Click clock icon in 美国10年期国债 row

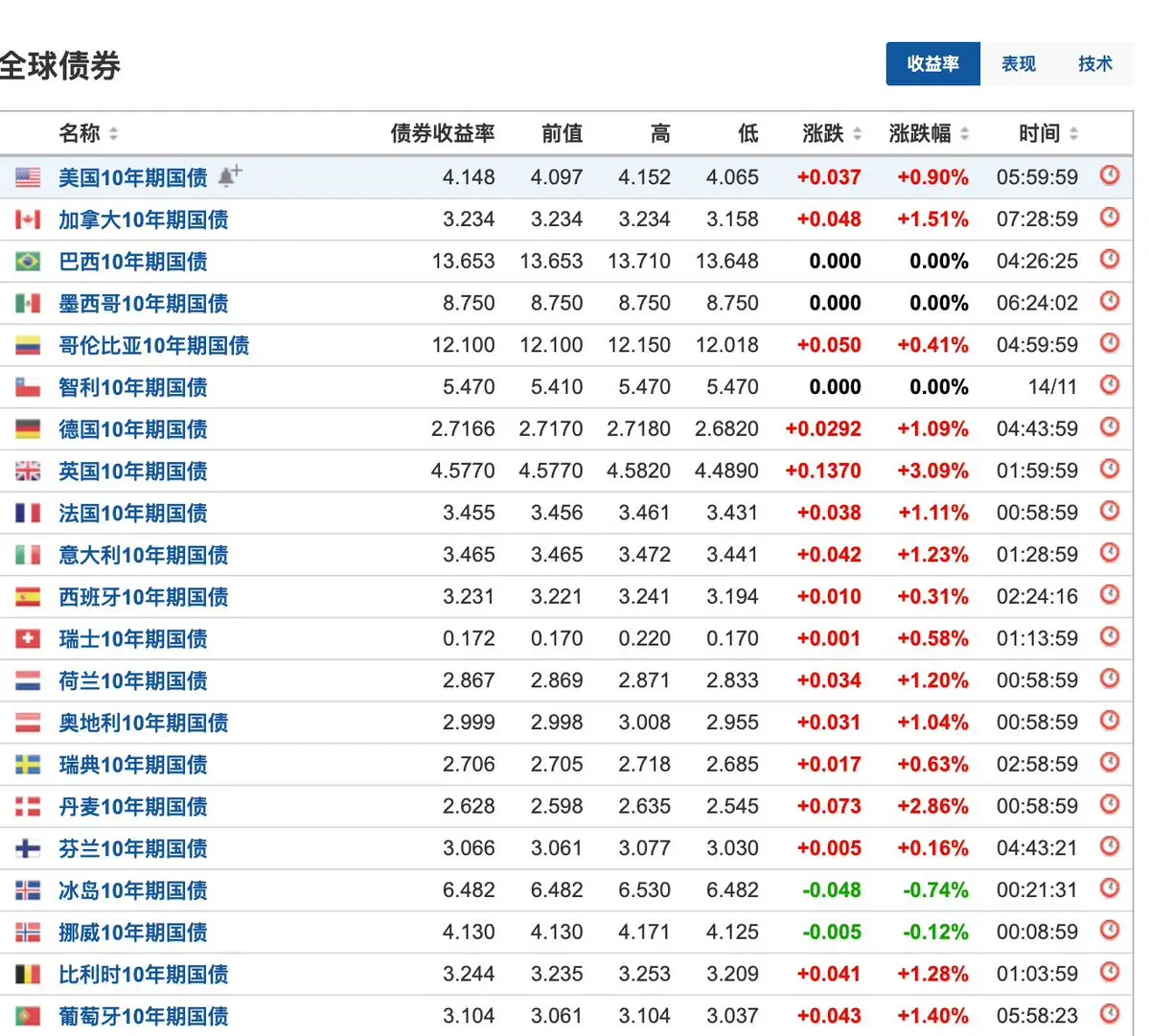click(x=1110, y=175)
